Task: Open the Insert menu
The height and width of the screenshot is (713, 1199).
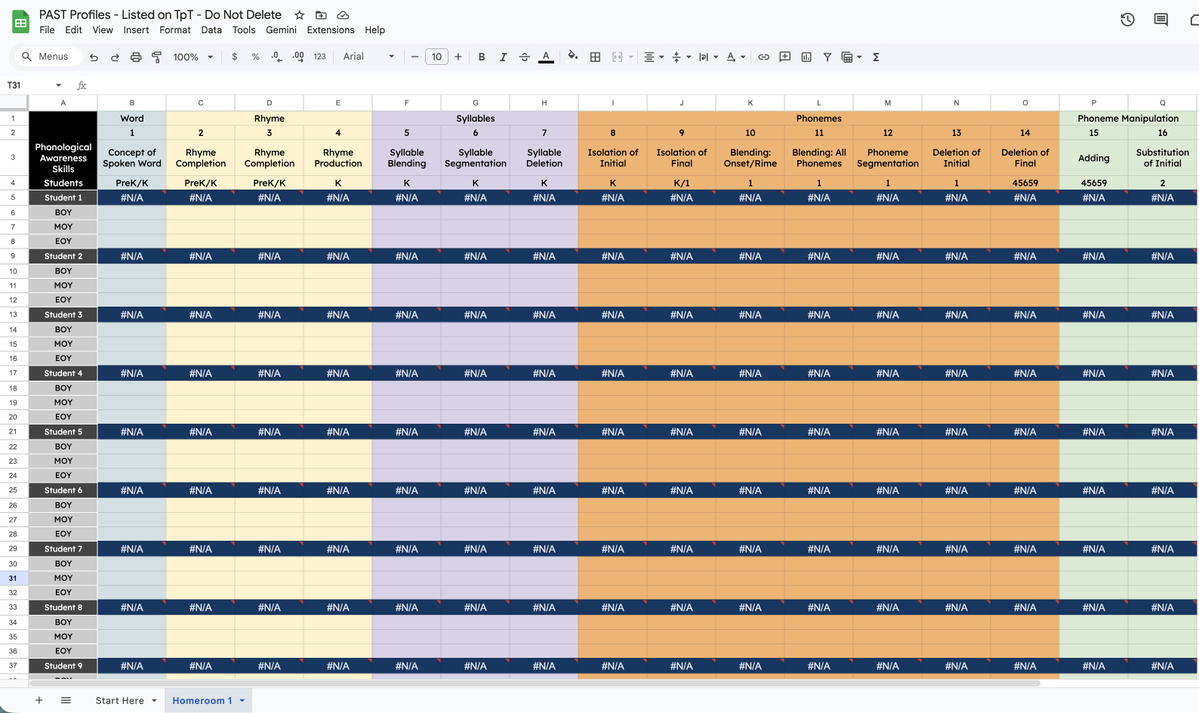Action: [136, 30]
